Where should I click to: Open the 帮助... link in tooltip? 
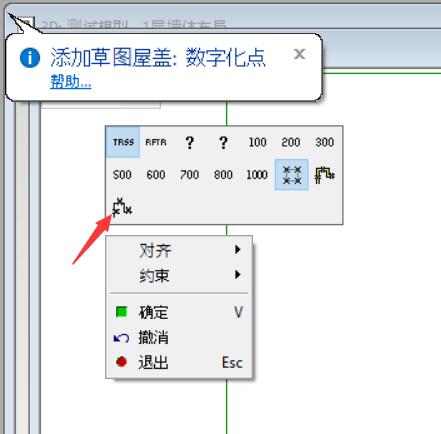71,81
